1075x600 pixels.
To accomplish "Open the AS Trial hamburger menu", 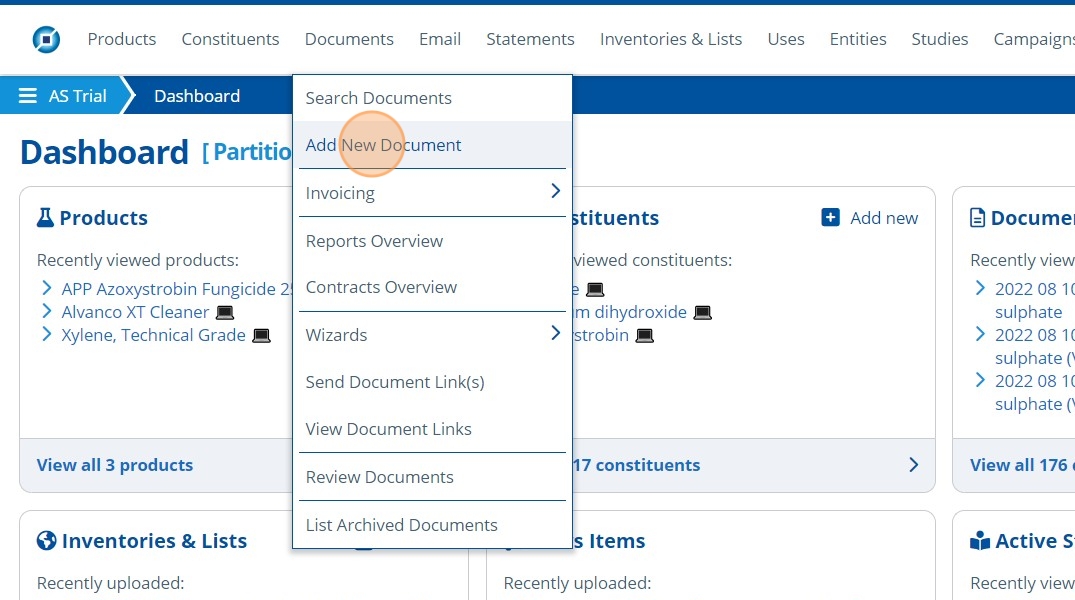I will coord(27,95).
